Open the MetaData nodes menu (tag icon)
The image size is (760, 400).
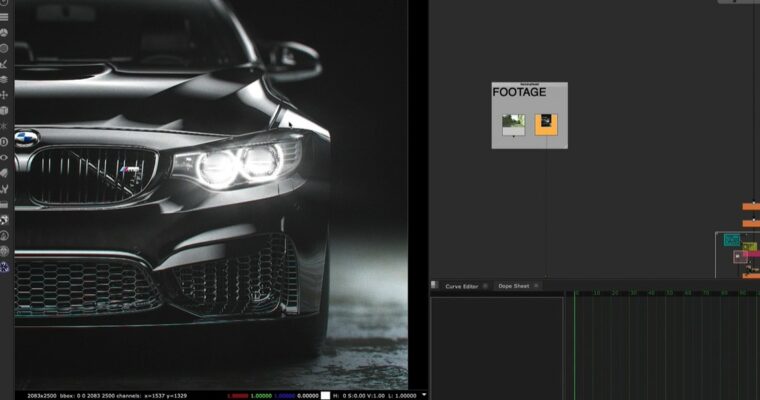(x=4, y=173)
